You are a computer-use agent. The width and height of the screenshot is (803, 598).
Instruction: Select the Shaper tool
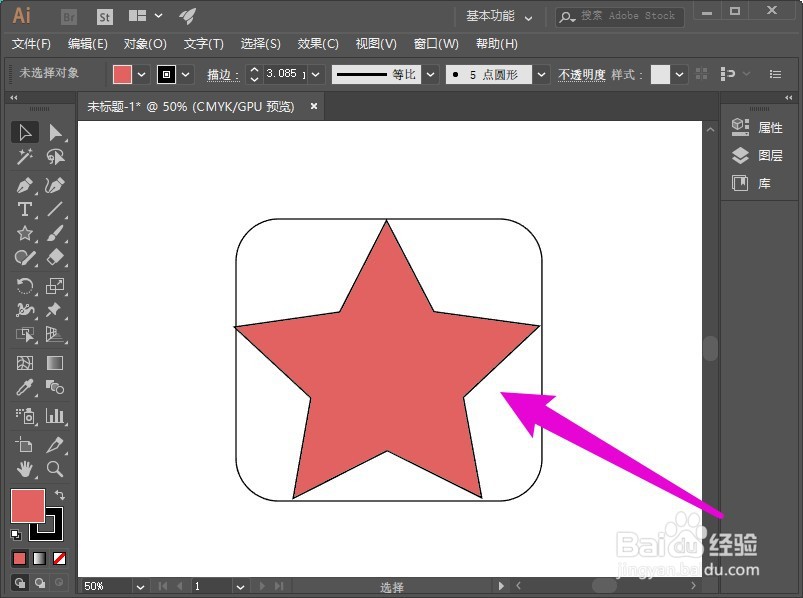pos(25,257)
